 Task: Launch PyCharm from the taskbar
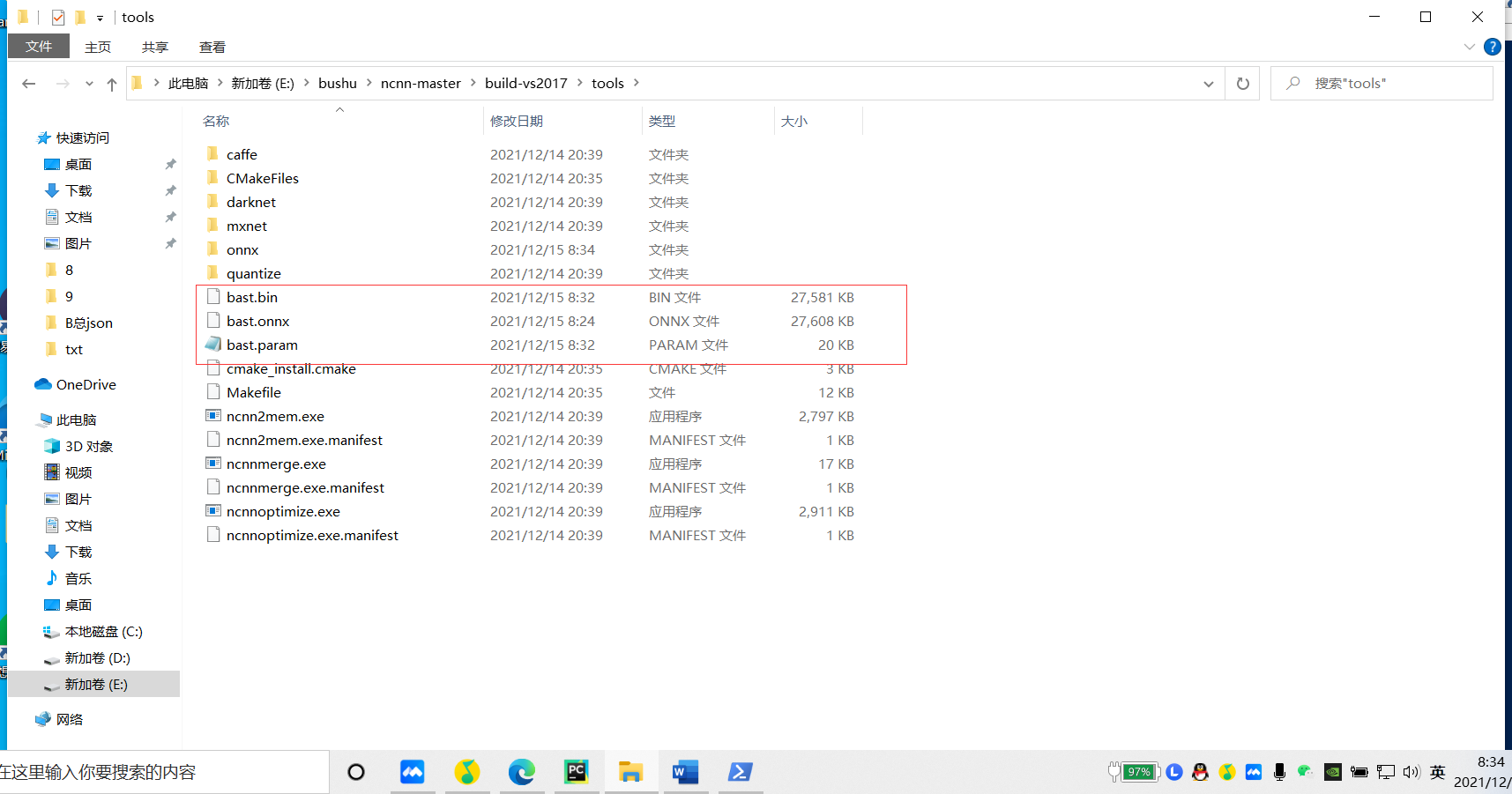[576, 772]
